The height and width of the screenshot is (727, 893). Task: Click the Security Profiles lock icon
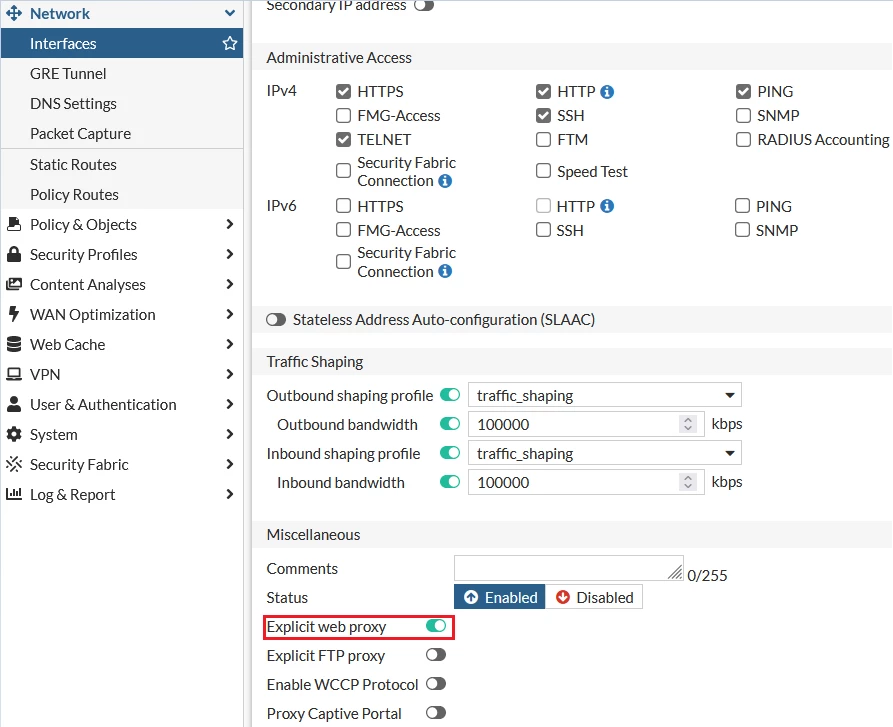[14, 254]
